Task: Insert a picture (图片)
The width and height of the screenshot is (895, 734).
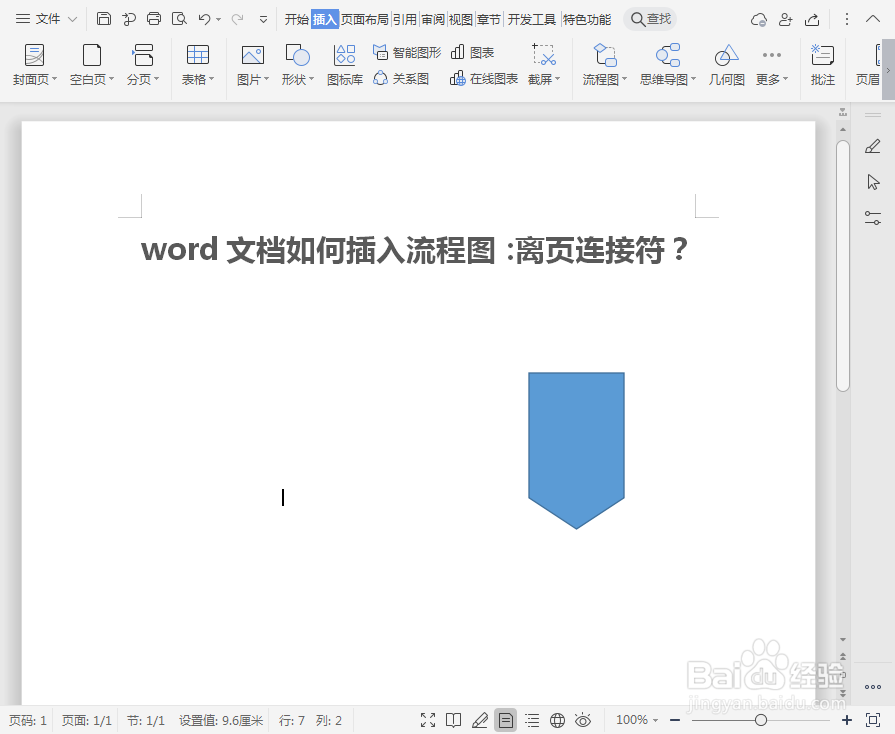Action: pyautogui.click(x=253, y=64)
